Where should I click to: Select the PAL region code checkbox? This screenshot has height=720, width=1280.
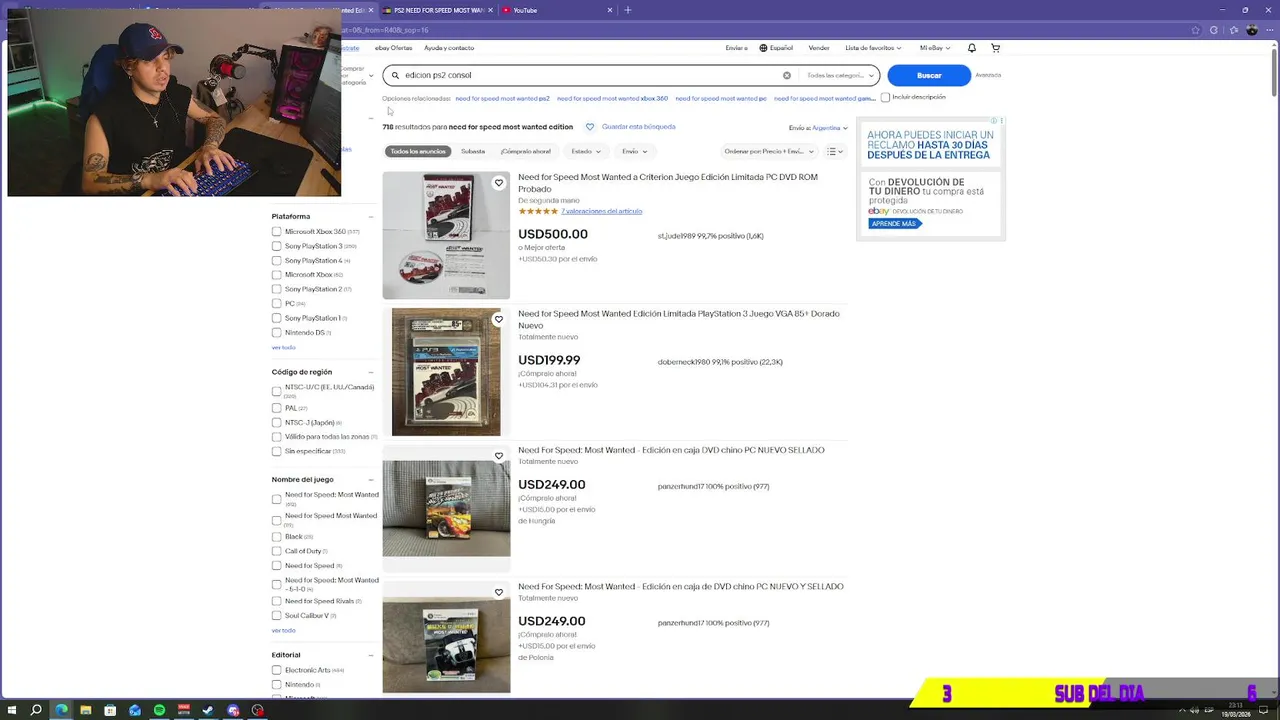[277, 408]
